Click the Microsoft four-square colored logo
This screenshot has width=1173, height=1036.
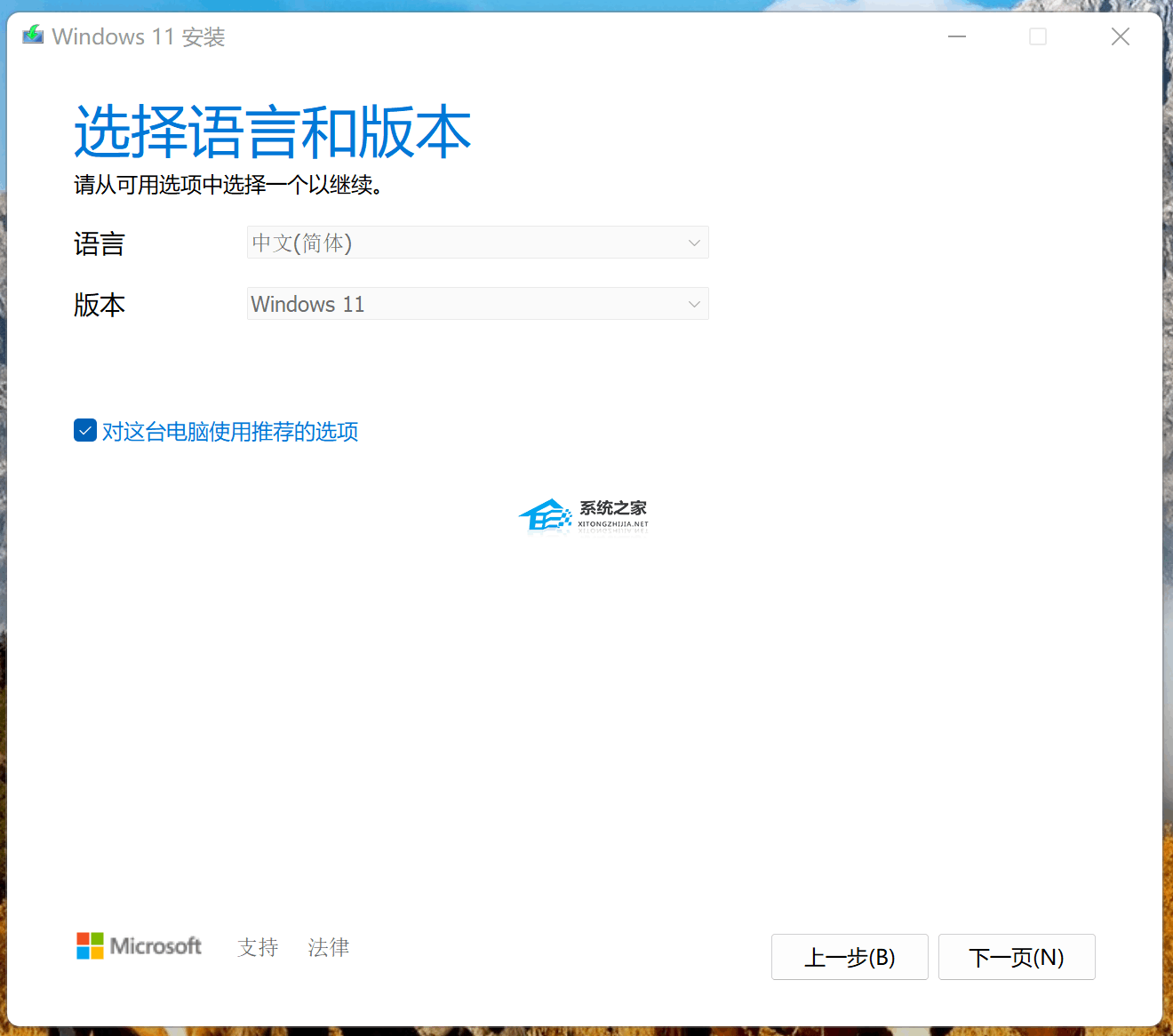(89, 945)
